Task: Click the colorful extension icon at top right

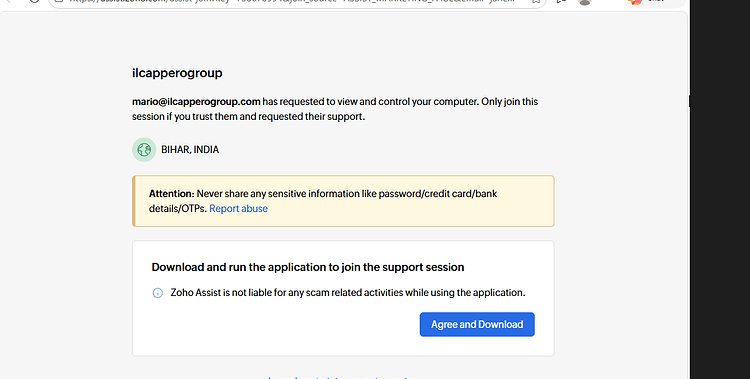Action: [x=635, y=1]
